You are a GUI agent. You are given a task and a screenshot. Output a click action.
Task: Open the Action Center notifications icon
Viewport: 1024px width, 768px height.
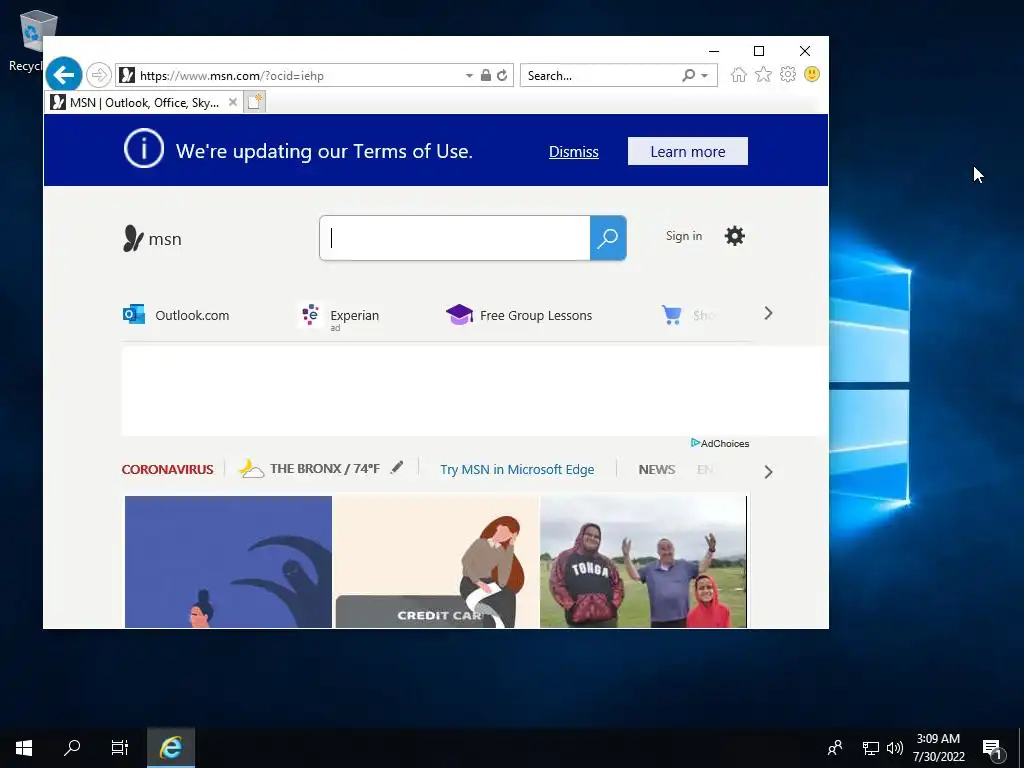[993, 749]
